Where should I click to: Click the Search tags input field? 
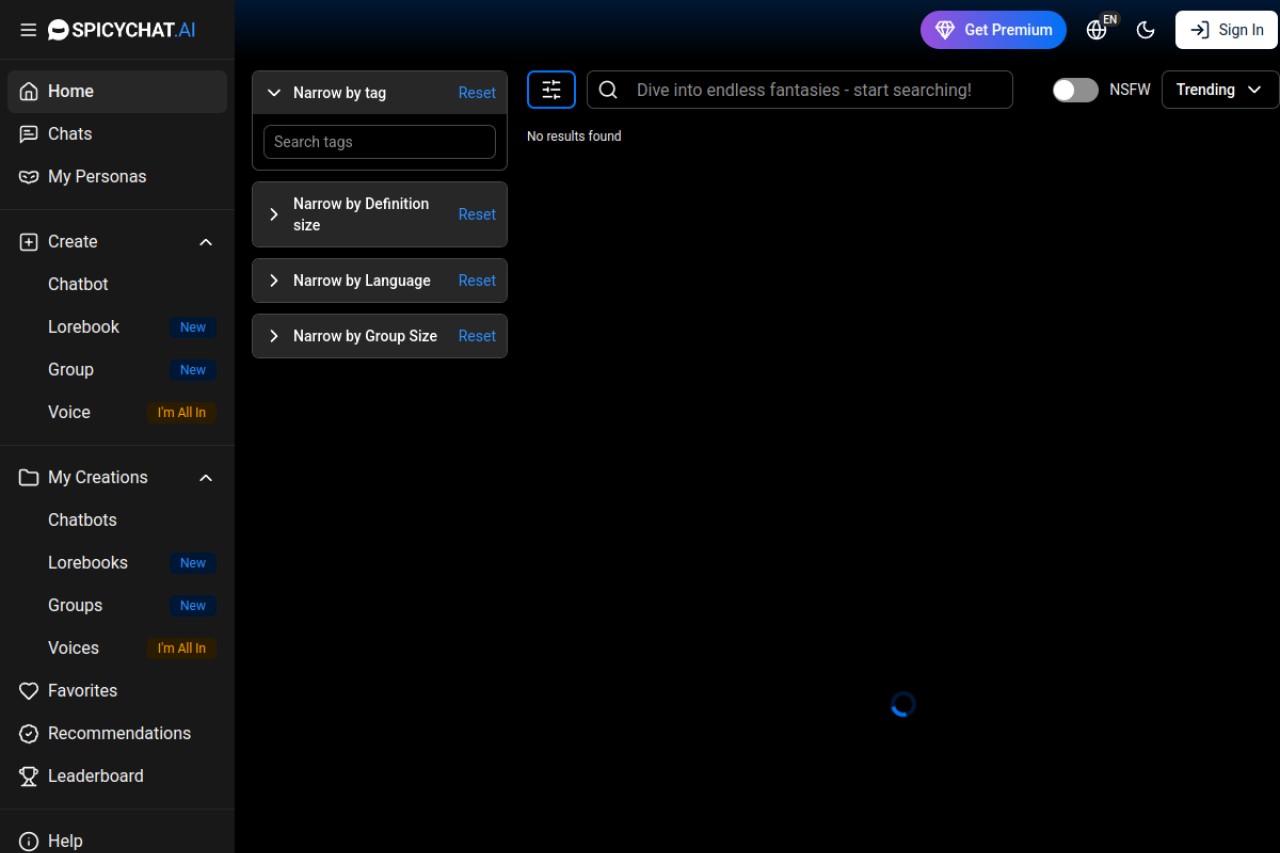coord(379,142)
